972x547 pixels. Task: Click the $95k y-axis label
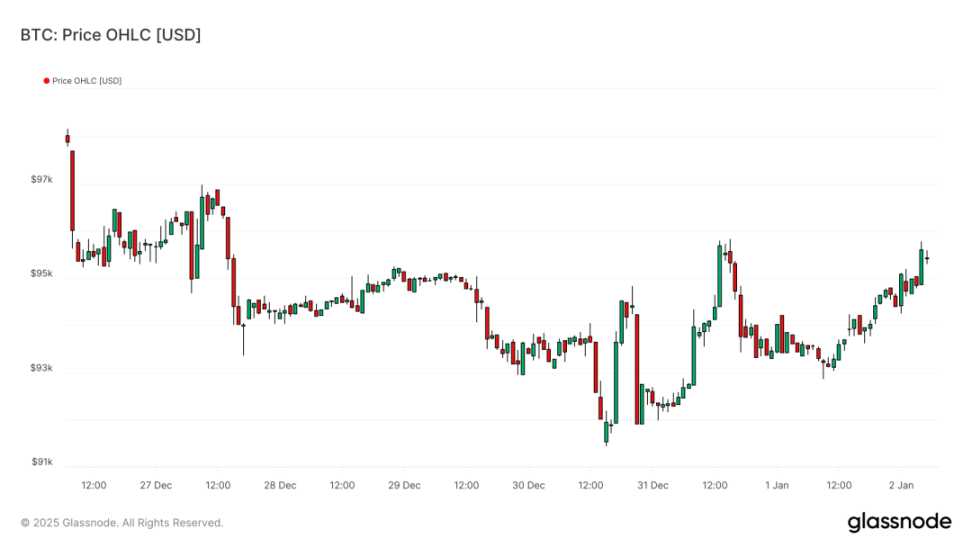[42, 274]
